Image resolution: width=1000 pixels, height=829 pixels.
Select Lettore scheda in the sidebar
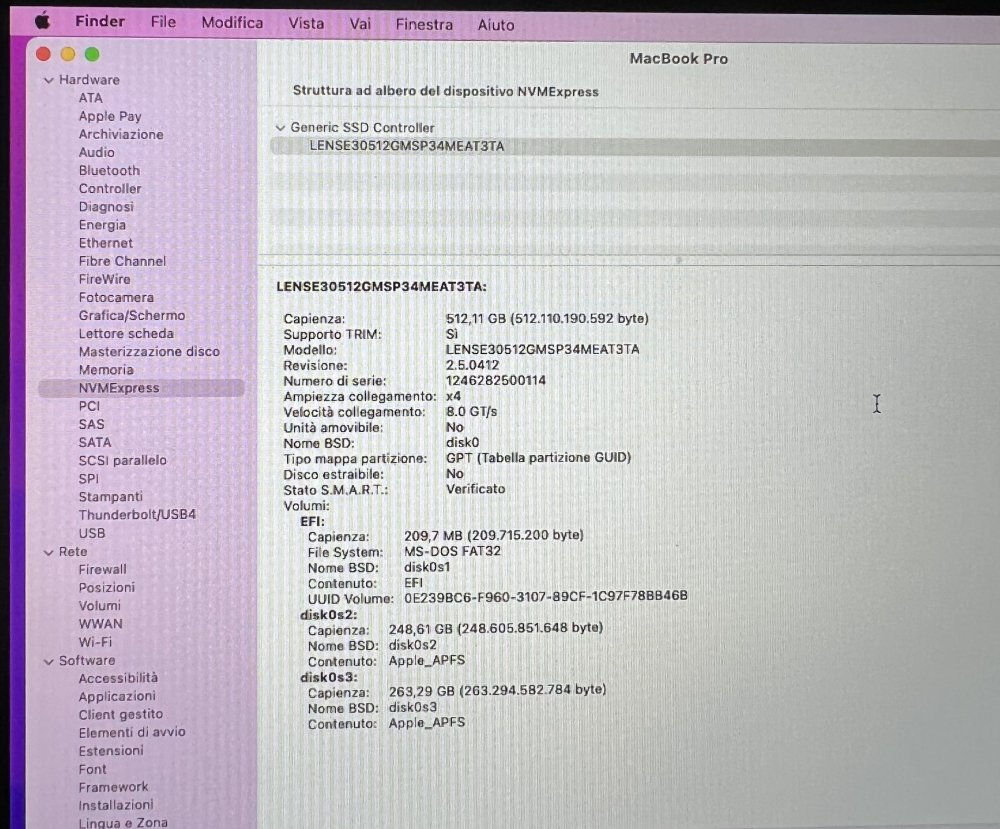(126, 333)
